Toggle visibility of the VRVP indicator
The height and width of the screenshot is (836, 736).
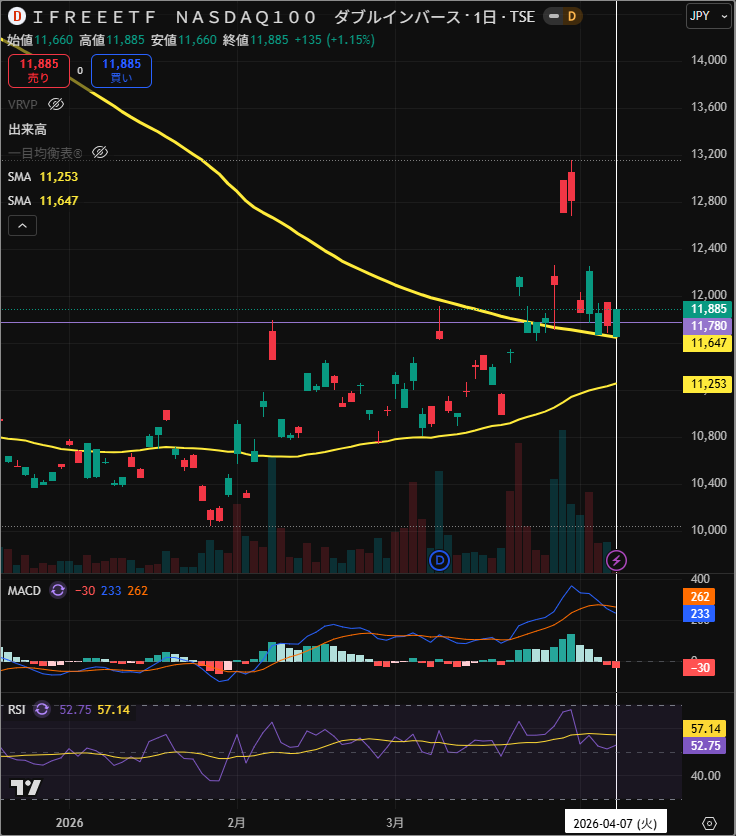[56, 104]
